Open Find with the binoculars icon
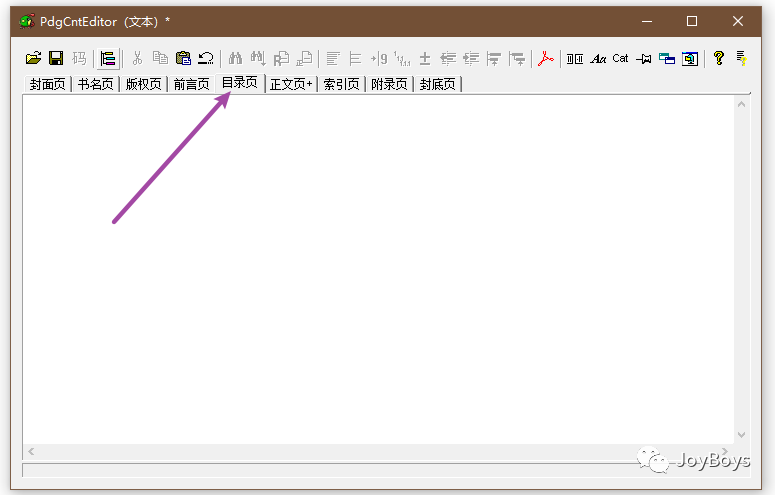775x495 pixels. (x=235, y=58)
